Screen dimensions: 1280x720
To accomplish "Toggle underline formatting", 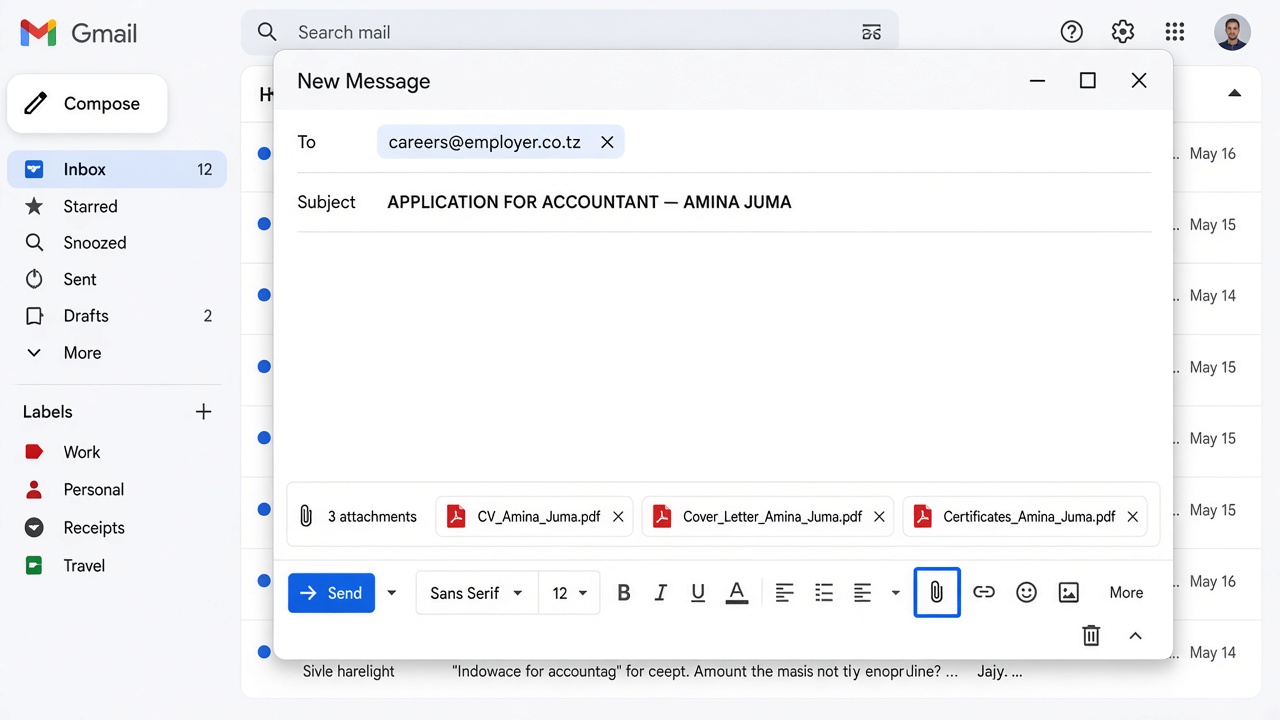I will tap(698, 593).
